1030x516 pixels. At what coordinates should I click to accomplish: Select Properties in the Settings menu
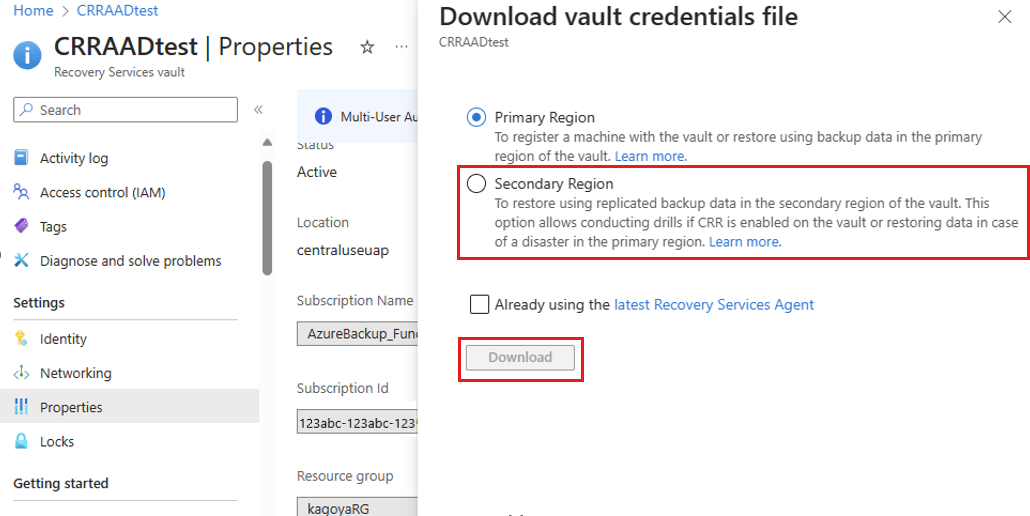tap(71, 407)
